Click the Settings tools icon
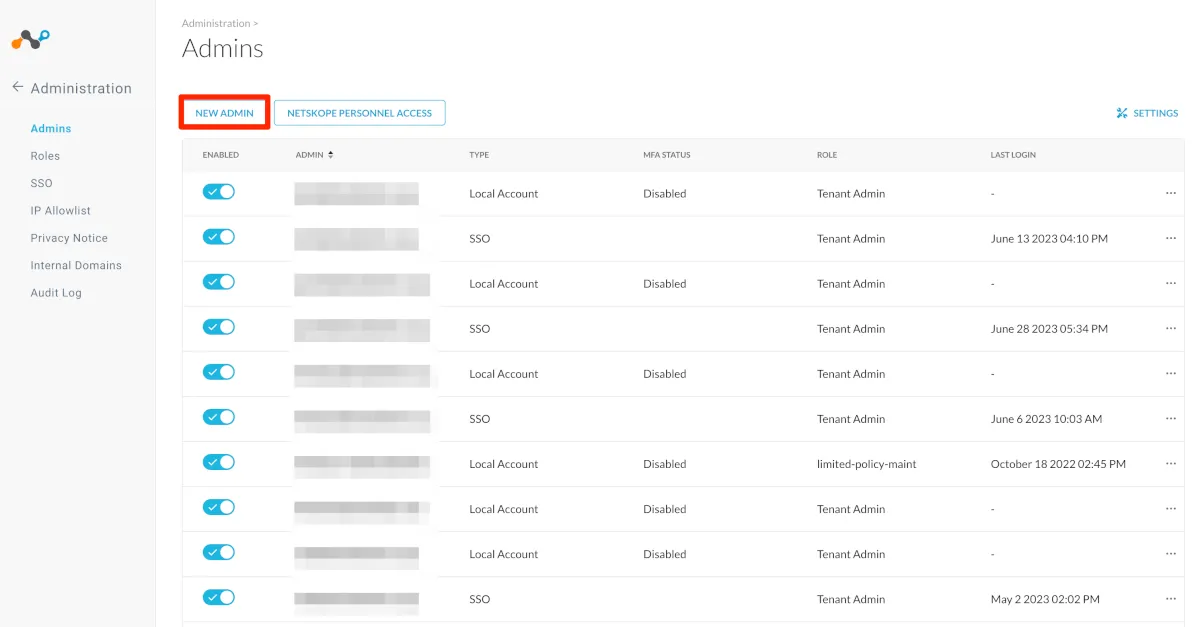This screenshot has height=627, width=1200. click(x=1122, y=113)
